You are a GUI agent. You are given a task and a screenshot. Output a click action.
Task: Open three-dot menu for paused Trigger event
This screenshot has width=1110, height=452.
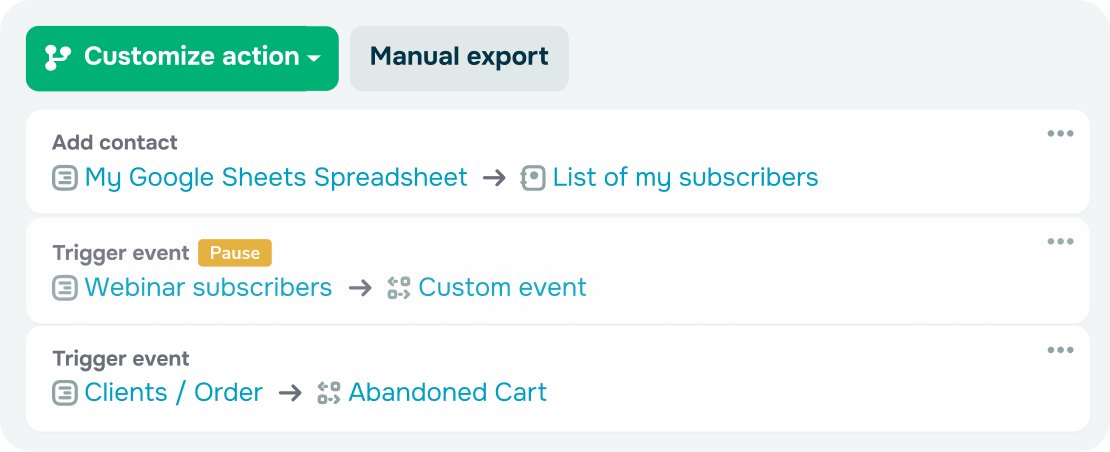(x=1060, y=242)
